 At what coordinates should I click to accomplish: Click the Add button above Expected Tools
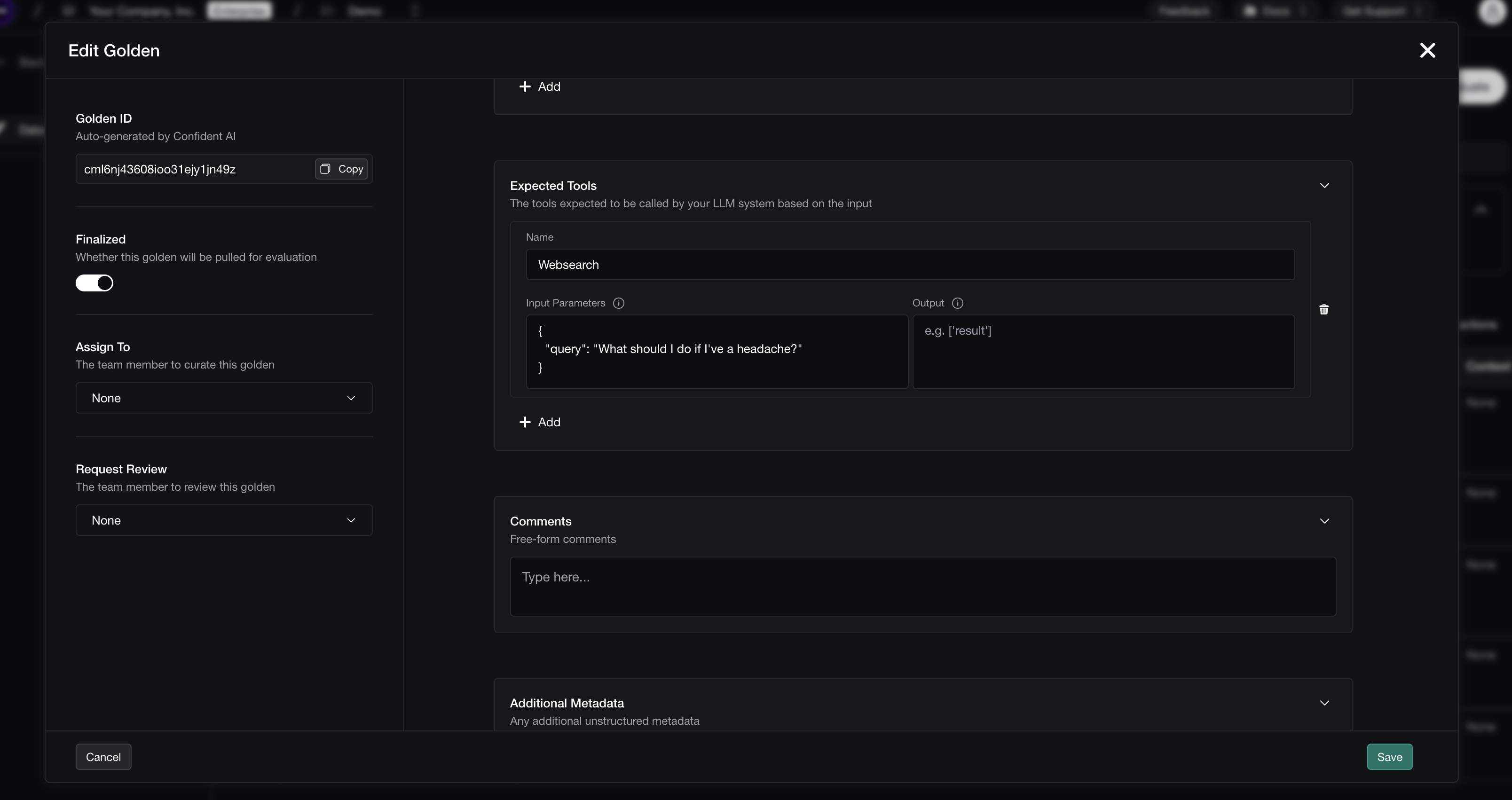pyautogui.click(x=540, y=86)
